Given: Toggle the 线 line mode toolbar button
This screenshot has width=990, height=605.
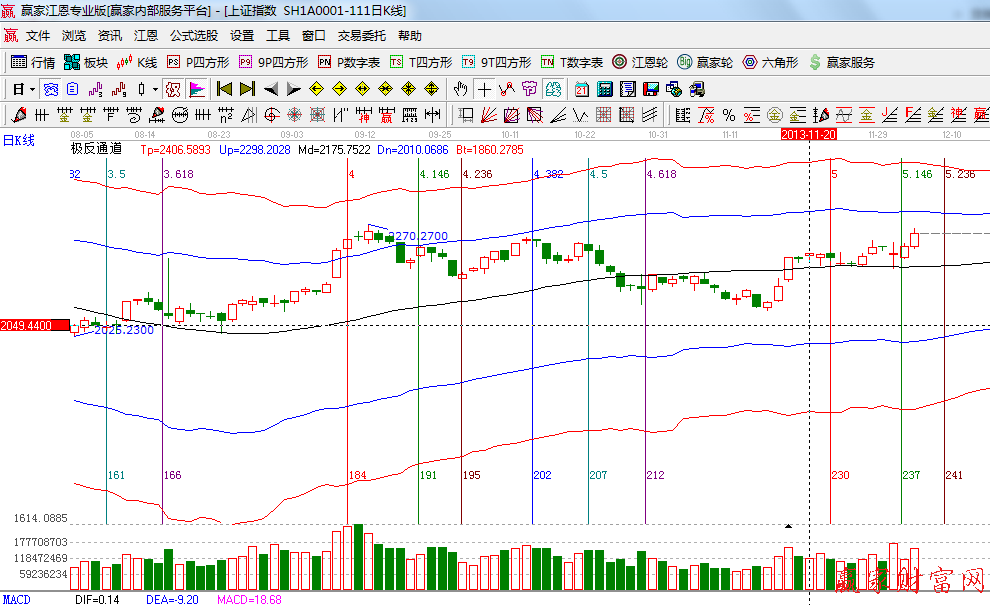Looking at the screenshot, I should 173,89.
